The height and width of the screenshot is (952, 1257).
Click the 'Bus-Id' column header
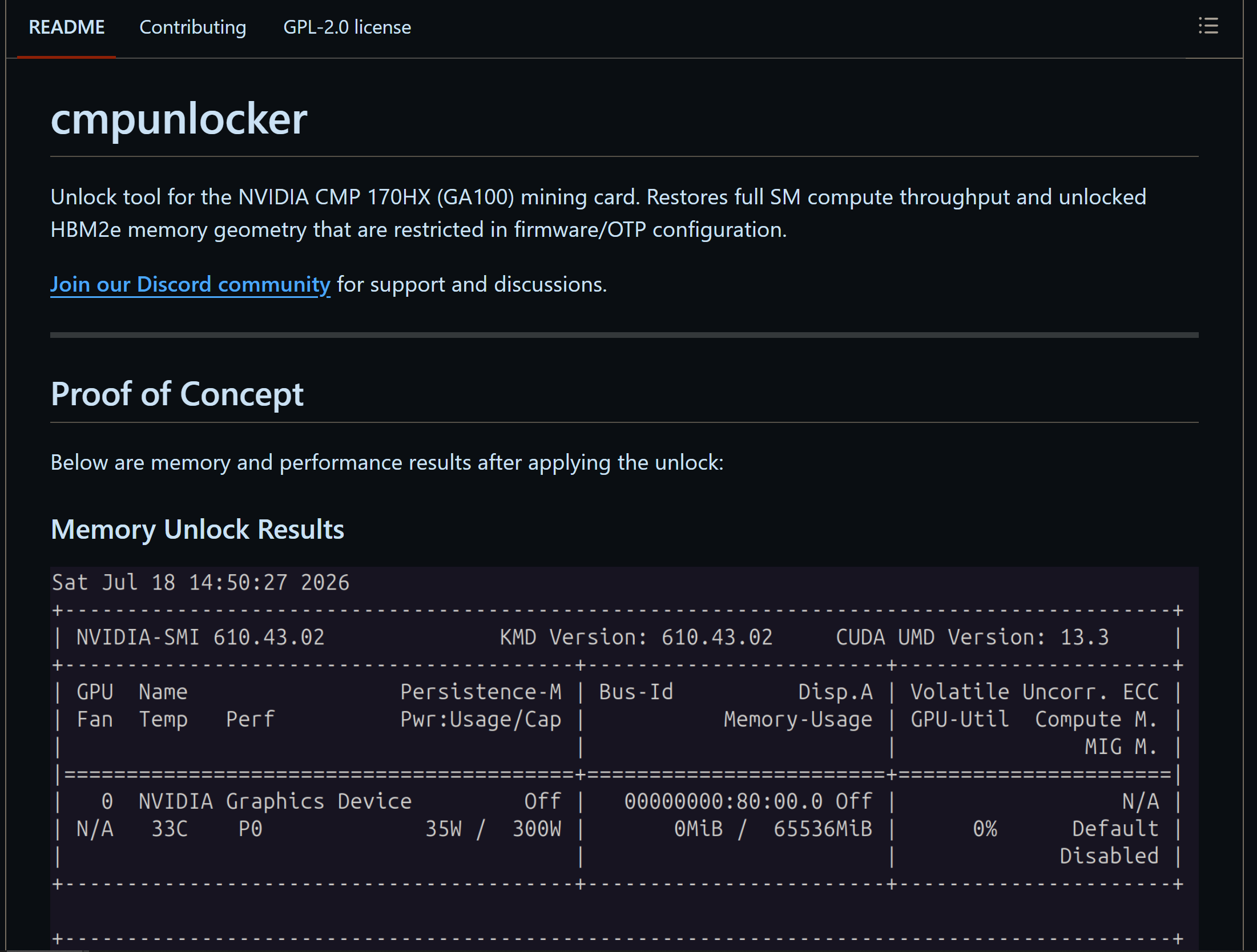click(x=636, y=692)
